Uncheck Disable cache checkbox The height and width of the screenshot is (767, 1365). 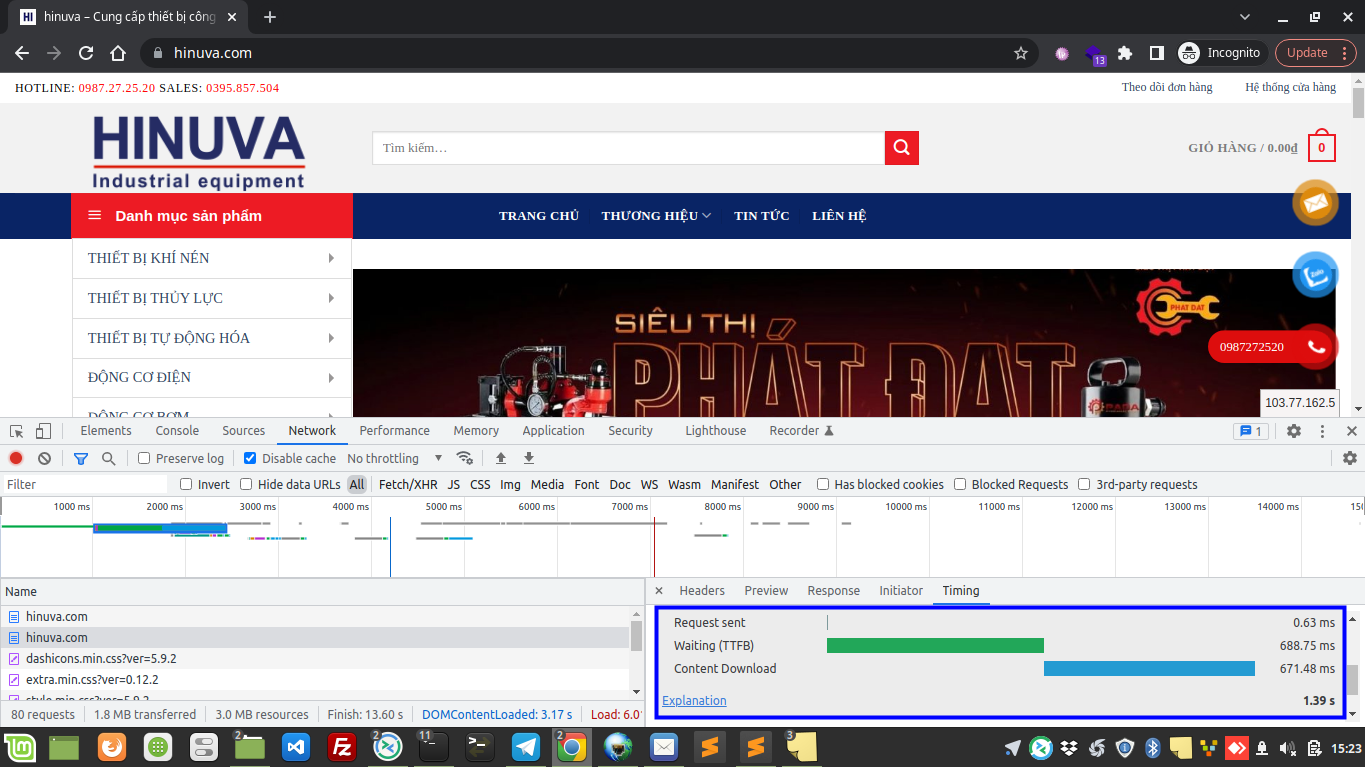coord(250,458)
